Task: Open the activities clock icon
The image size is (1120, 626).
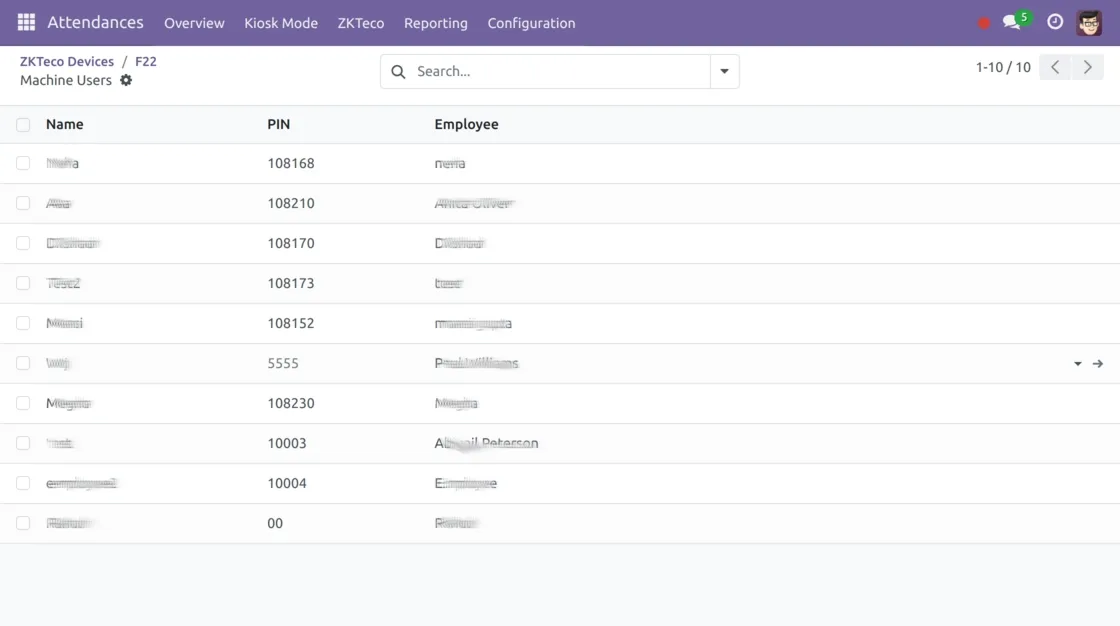Action: coord(1055,22)
